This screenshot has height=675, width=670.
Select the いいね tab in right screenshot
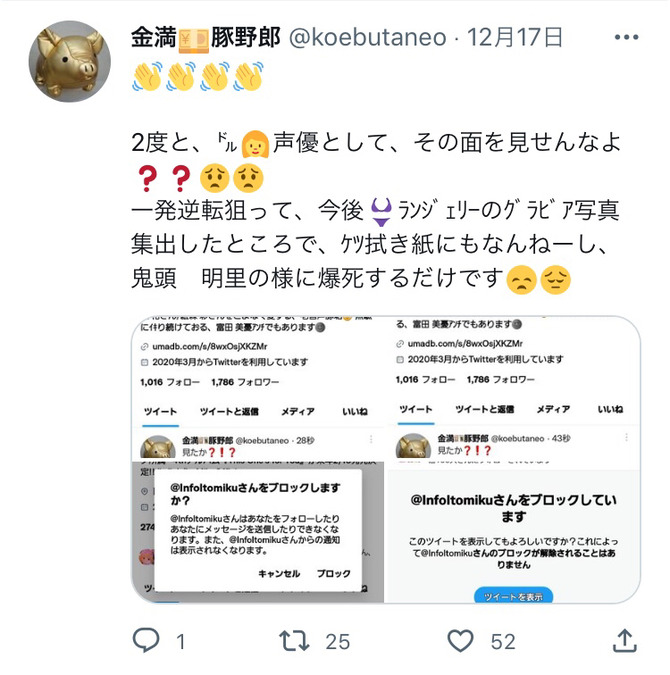(x=610, y=409)
